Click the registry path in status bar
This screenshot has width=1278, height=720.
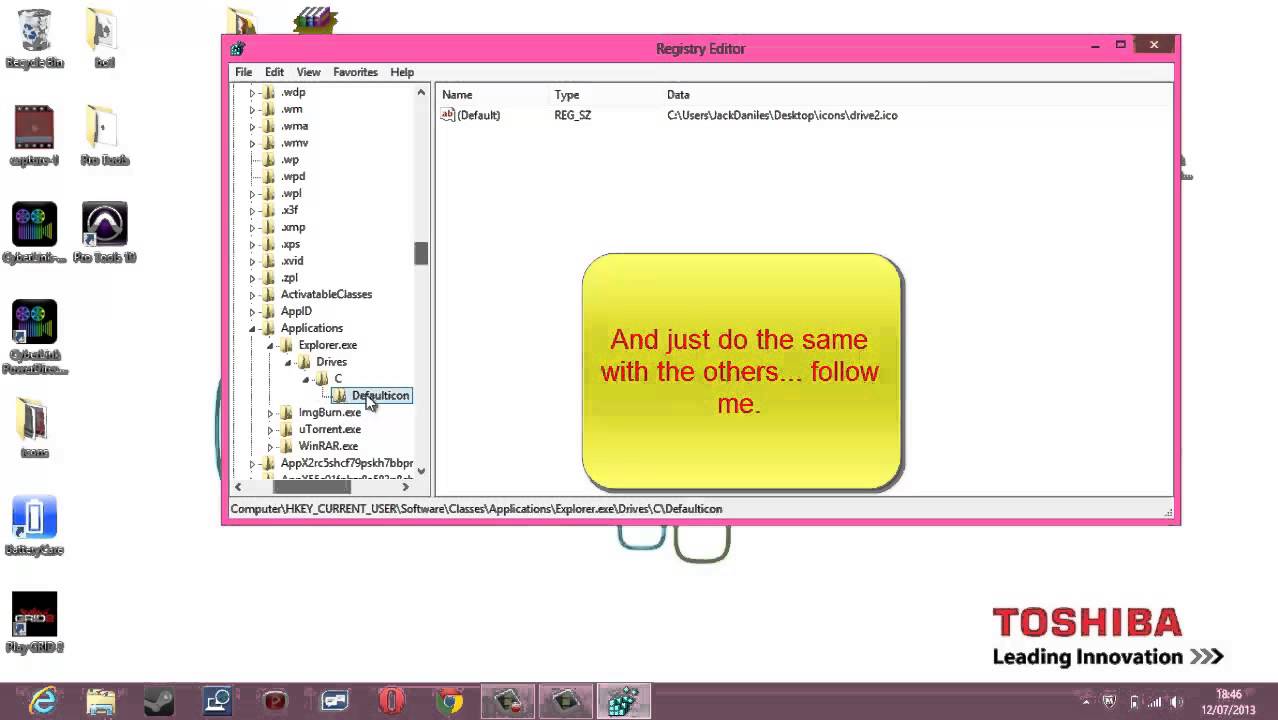tap(476, 509)
